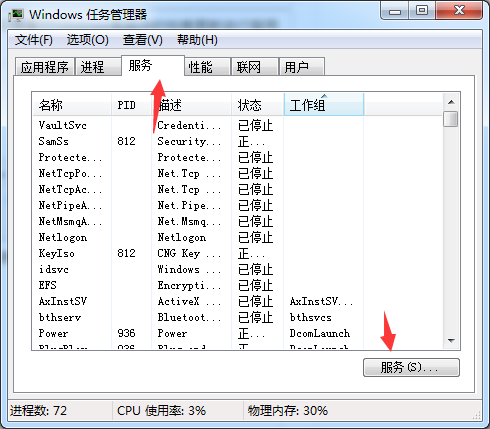Viewport: 490px width, 429px height.
Task: Click the CNG Key description cell
Action: coord(189,253)
